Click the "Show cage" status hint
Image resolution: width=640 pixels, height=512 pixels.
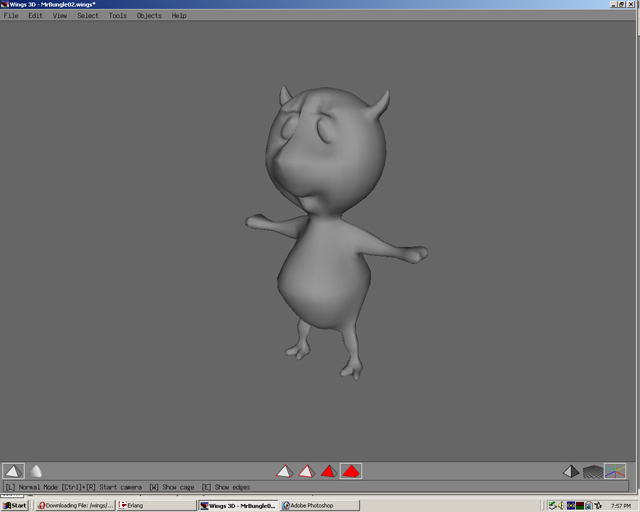[178, 487]
